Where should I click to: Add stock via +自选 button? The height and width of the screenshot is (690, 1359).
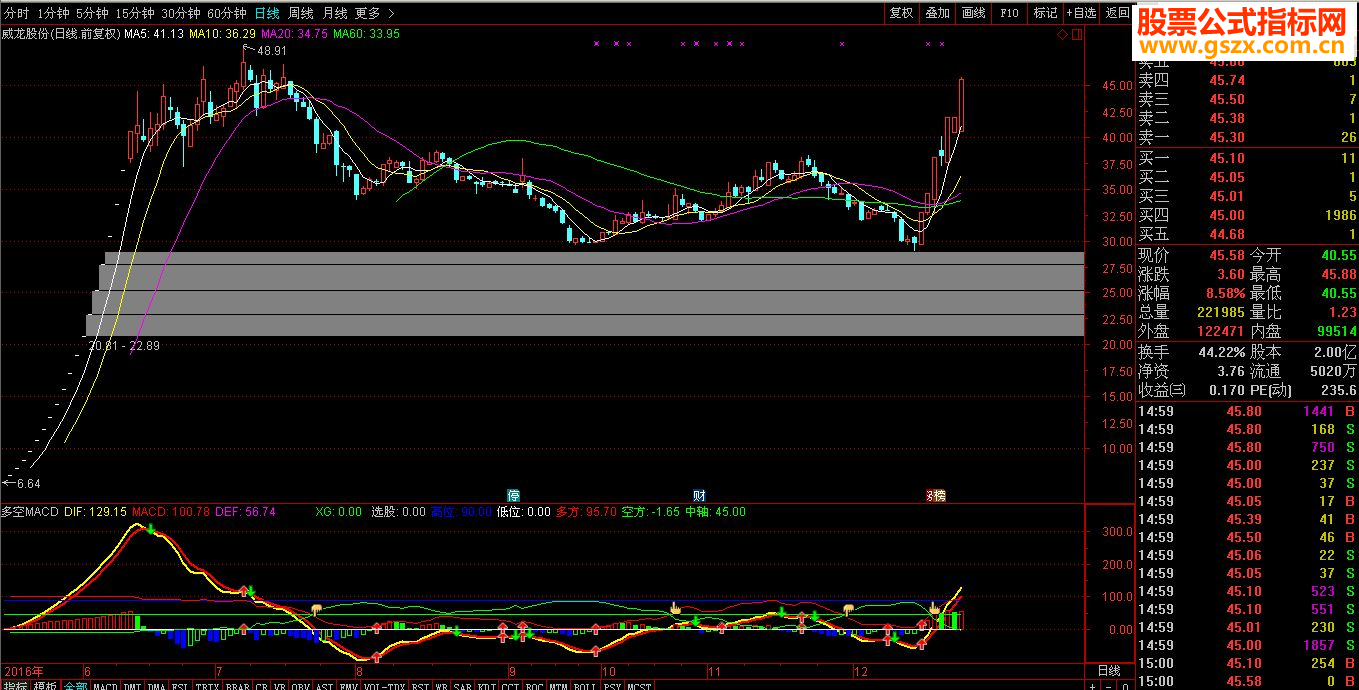pos(1081,13)
